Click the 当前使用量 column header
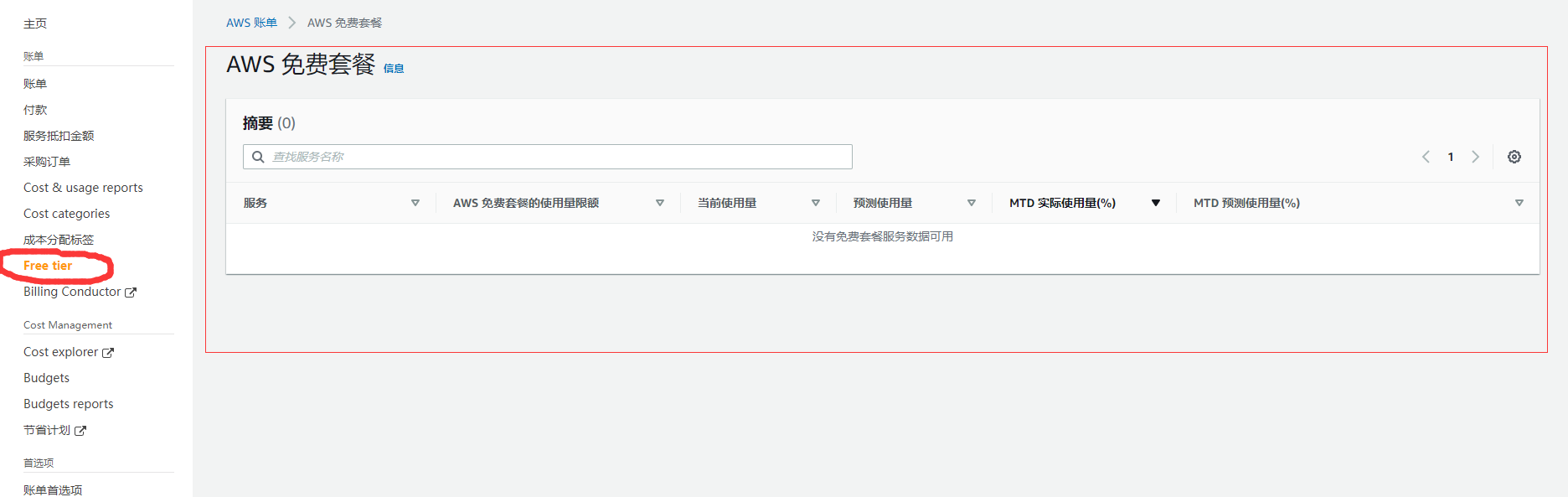This screenshot has height=497, width=1568. (x=727, y=203)
